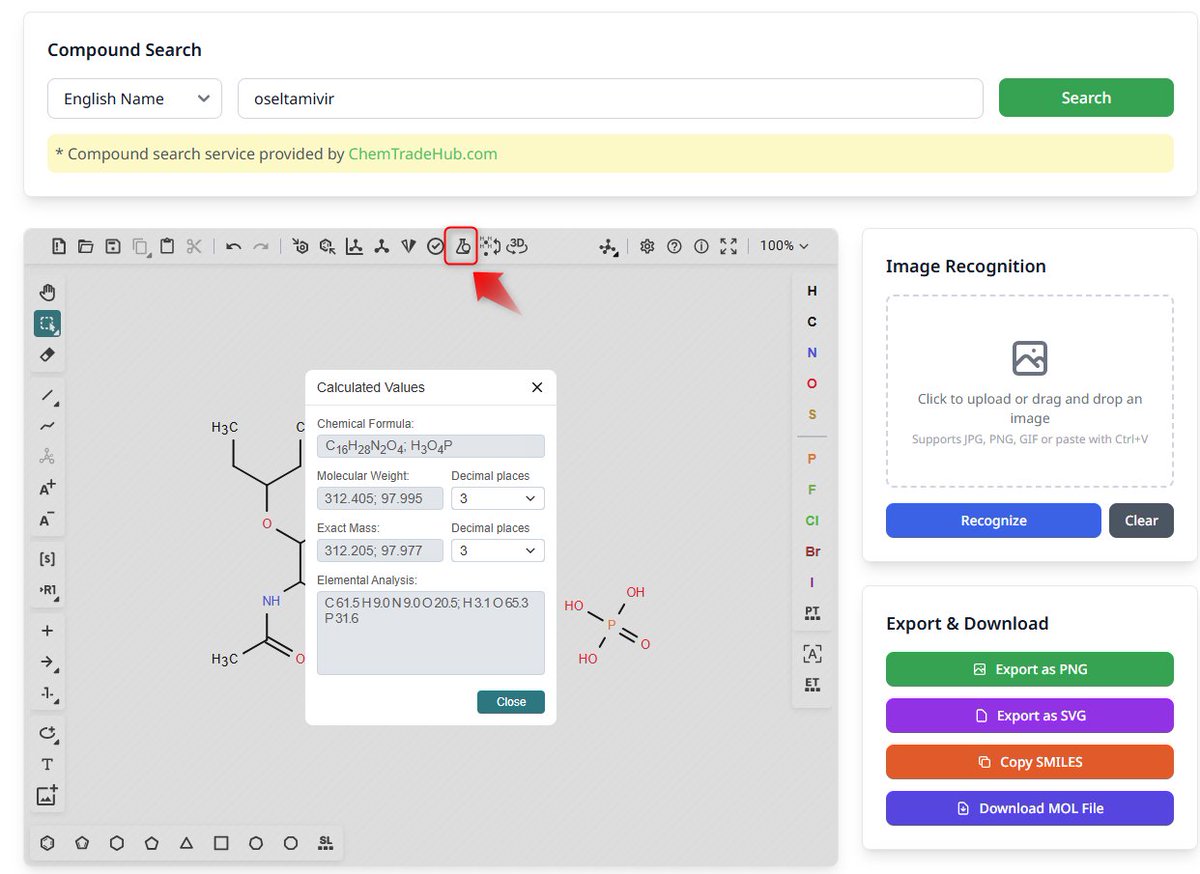Click the Aromatize toolbar icon
This screenshot has width=1200, height=874.
(x=300, y=246)
